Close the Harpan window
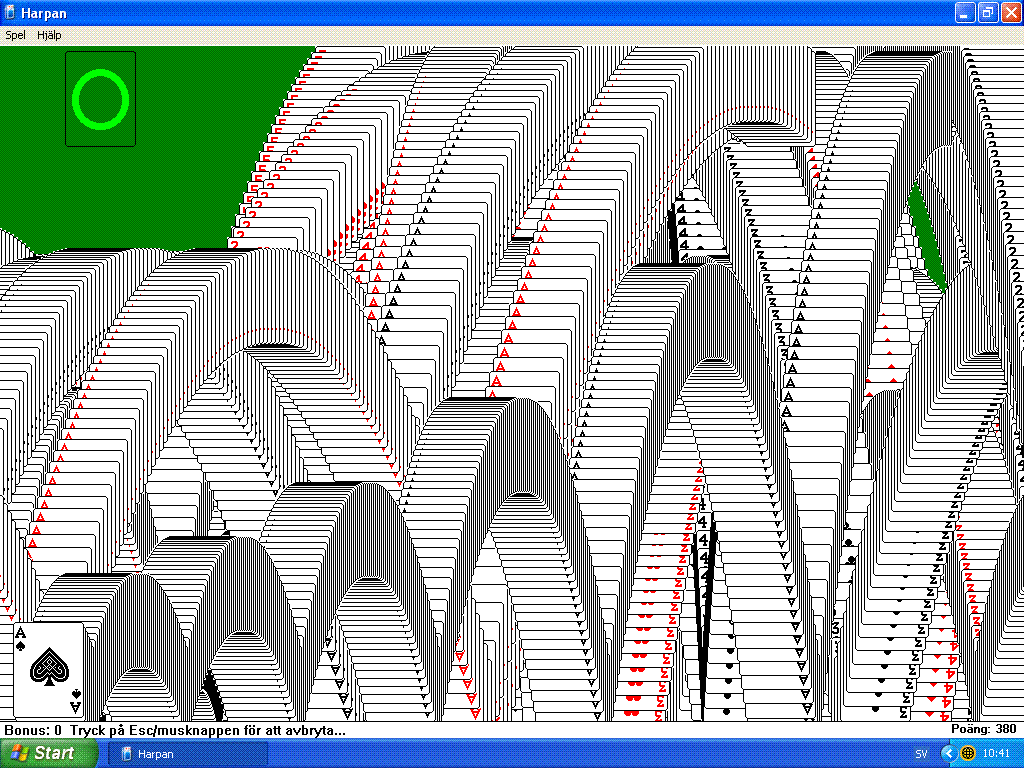1024x768 pixels. [x=1011, y=13]
